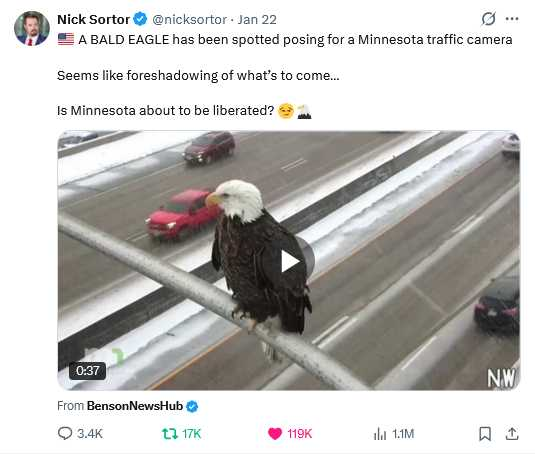This screenshot has width=535, height=454.
Task: Click BensonNewsHub's verified badge
Action: [192, 406]
